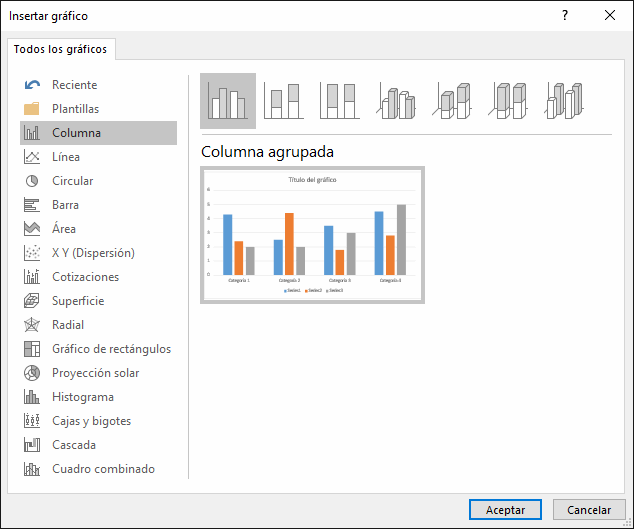Pick the 100% stacked column subtype

tap(340, 101)
